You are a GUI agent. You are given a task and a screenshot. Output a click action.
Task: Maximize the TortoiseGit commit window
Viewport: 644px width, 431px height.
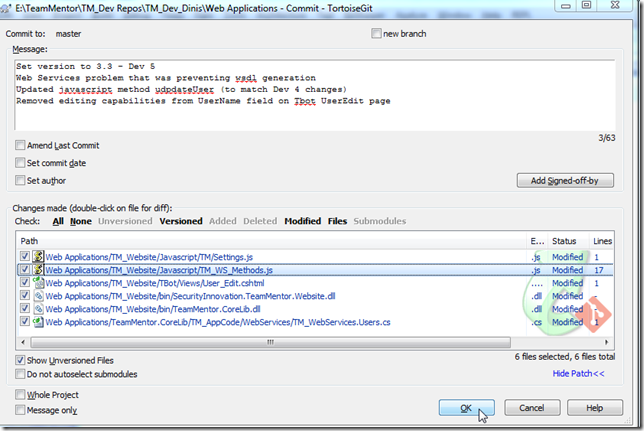(x=587, y=5)
